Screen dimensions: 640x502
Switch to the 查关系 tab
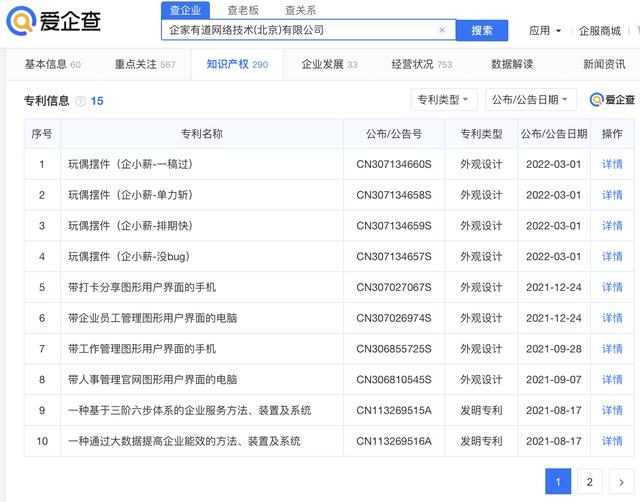point(300,10)
